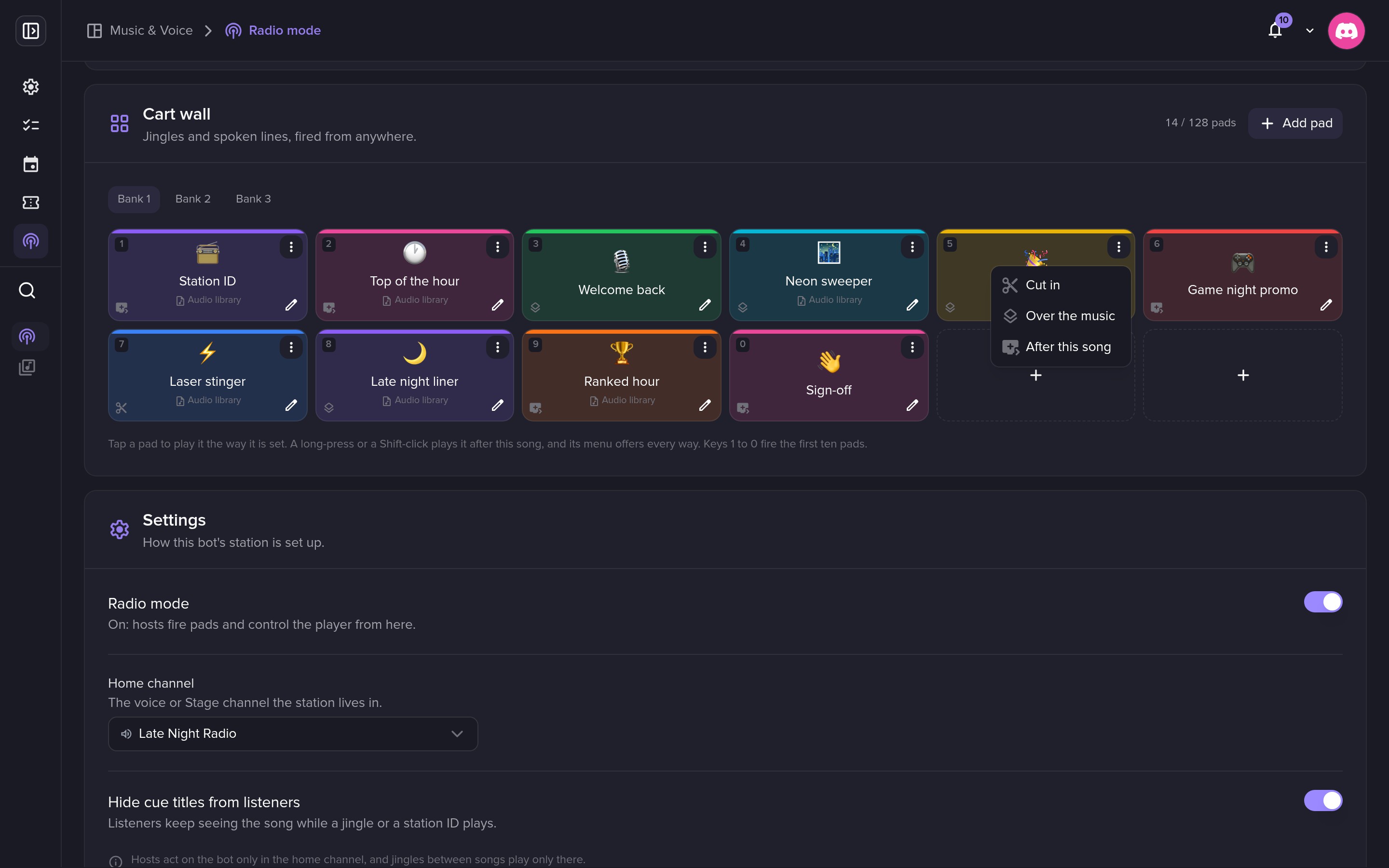Edit the Laser stinger pad
Image resolution: width=1389 pixels, height=868 pixels.
pyautogui.click(x=291, y=405)
